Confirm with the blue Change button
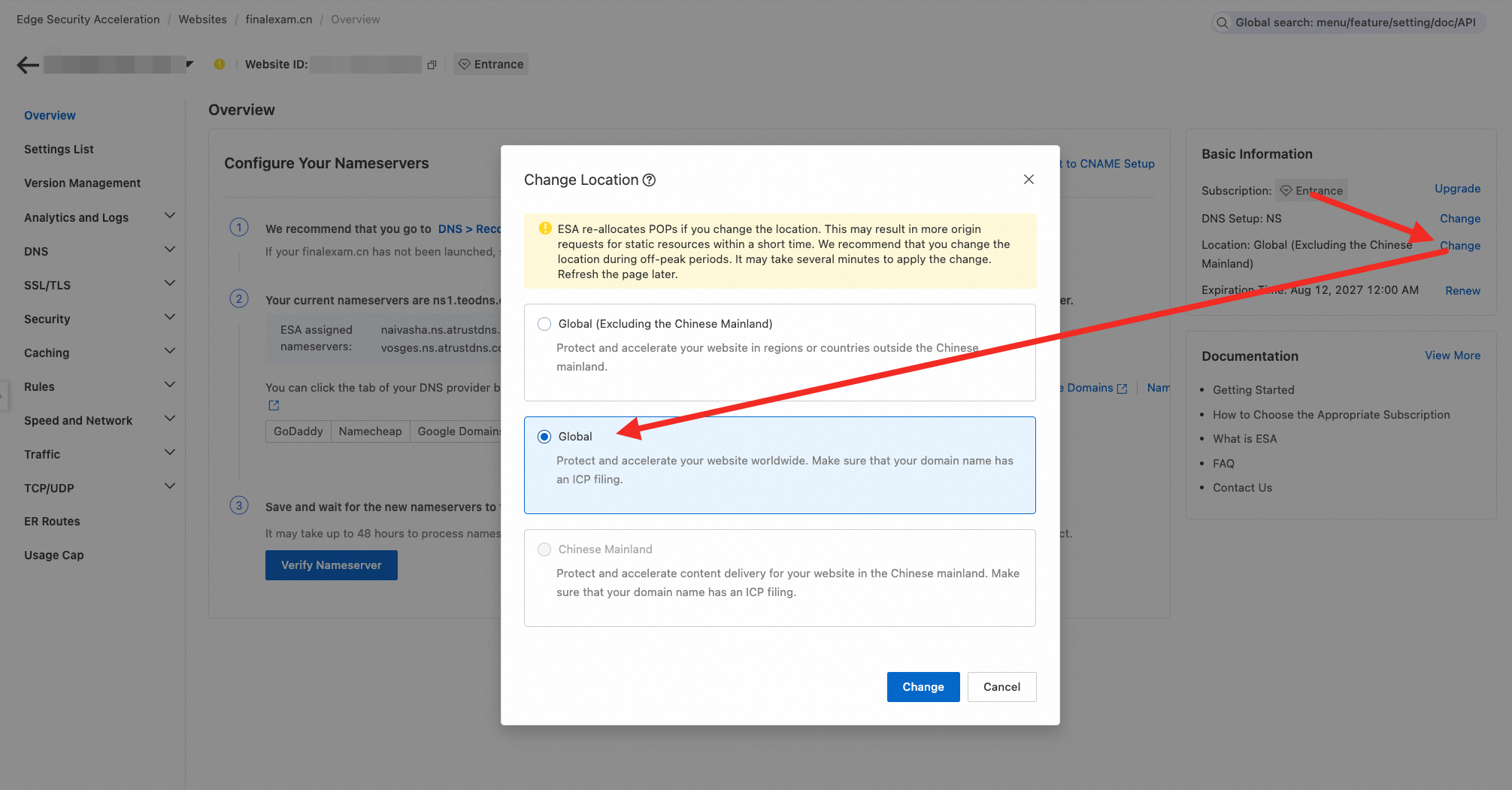The image size is (1512, 790). 923,687
